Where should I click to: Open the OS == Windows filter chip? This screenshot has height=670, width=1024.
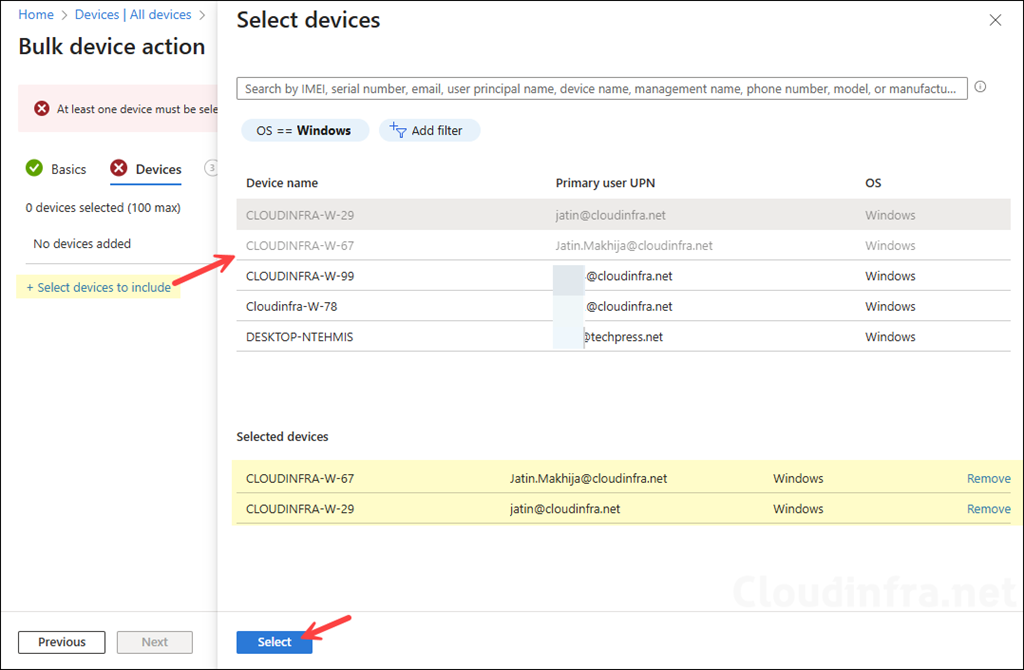click(x=305, y=130)
